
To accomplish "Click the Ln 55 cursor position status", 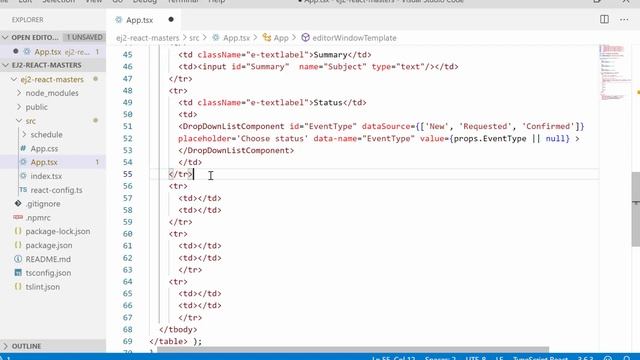I will (x=393, y=358).
